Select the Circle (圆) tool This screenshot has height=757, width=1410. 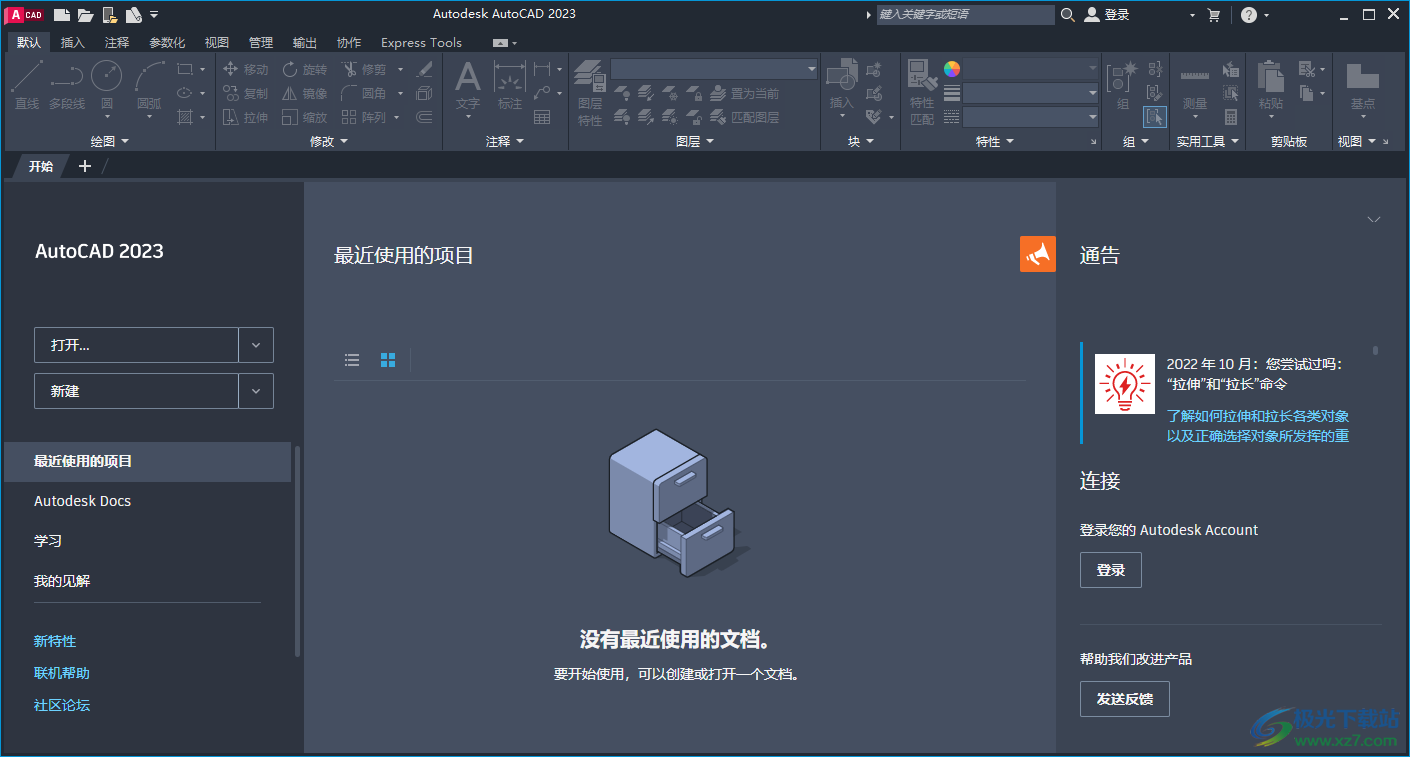[x=107, y=84]
